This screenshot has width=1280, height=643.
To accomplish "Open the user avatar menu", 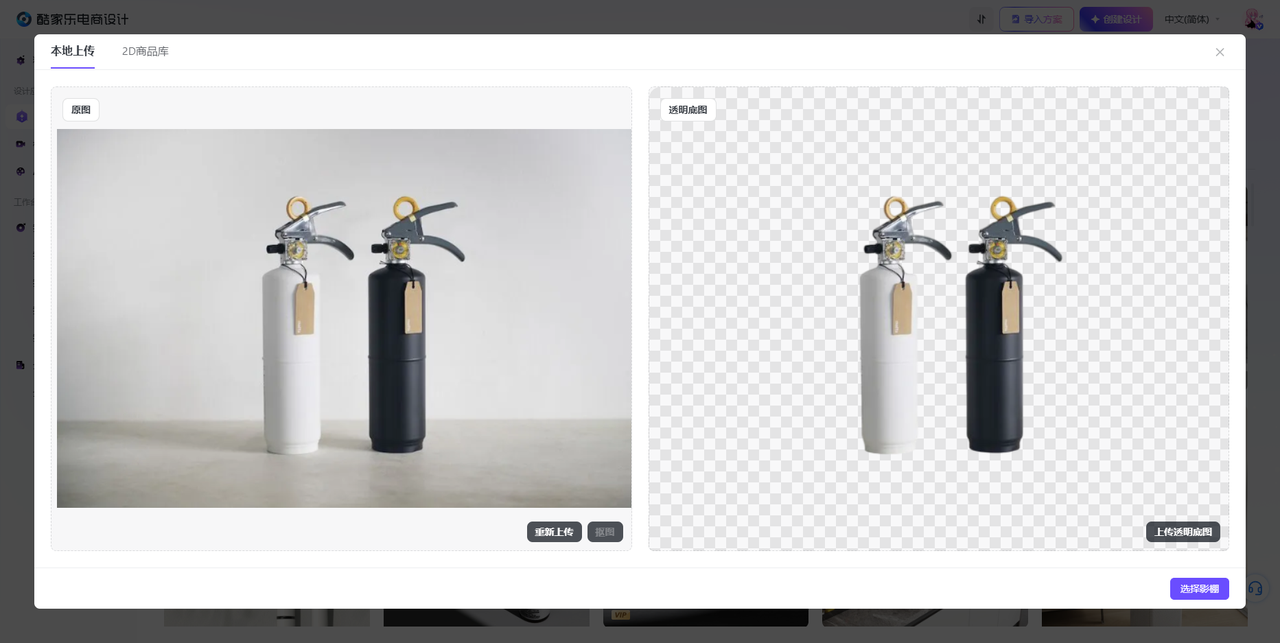I will point(1252,19).
